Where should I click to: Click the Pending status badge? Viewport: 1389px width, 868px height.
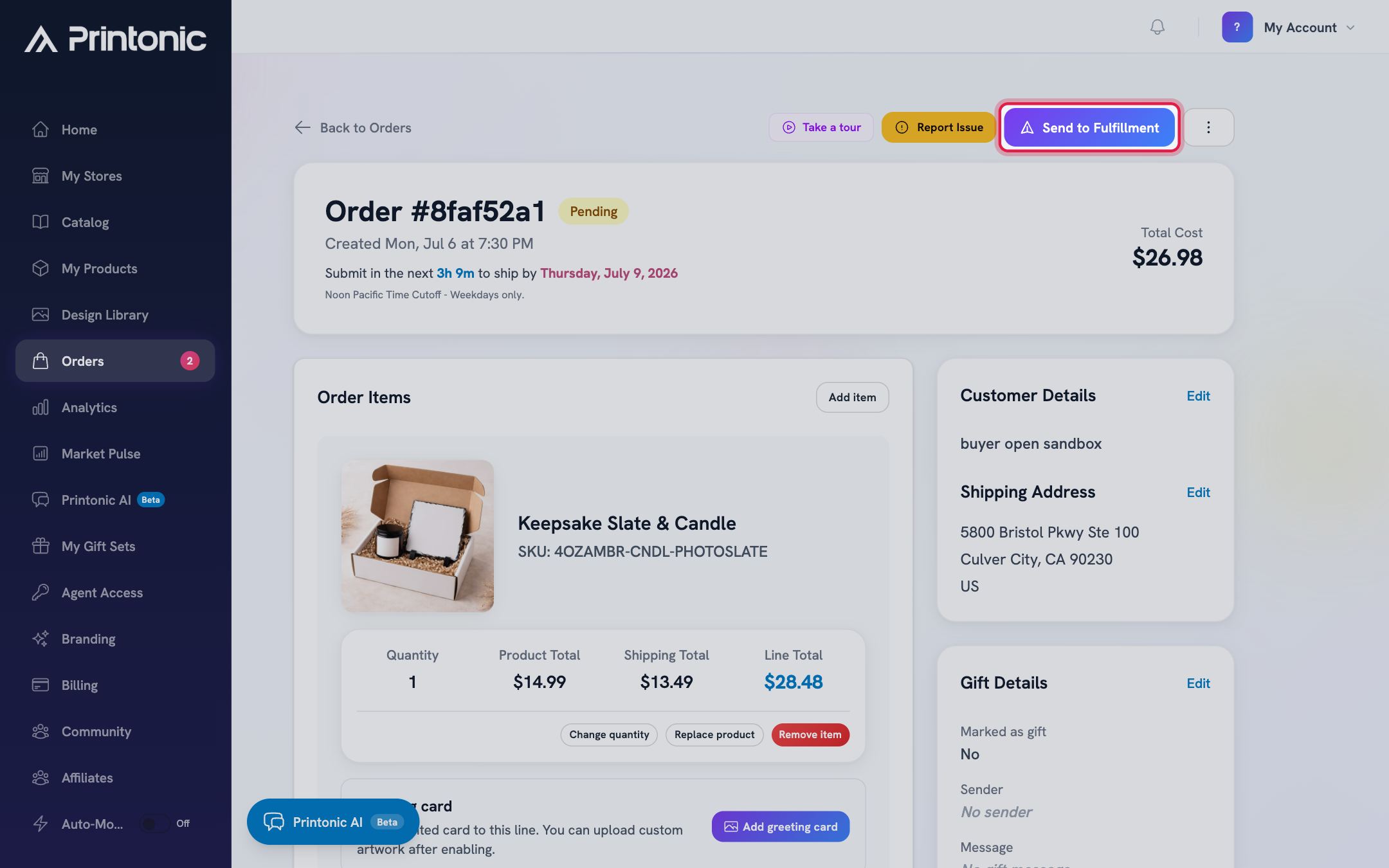pos(593,212)
